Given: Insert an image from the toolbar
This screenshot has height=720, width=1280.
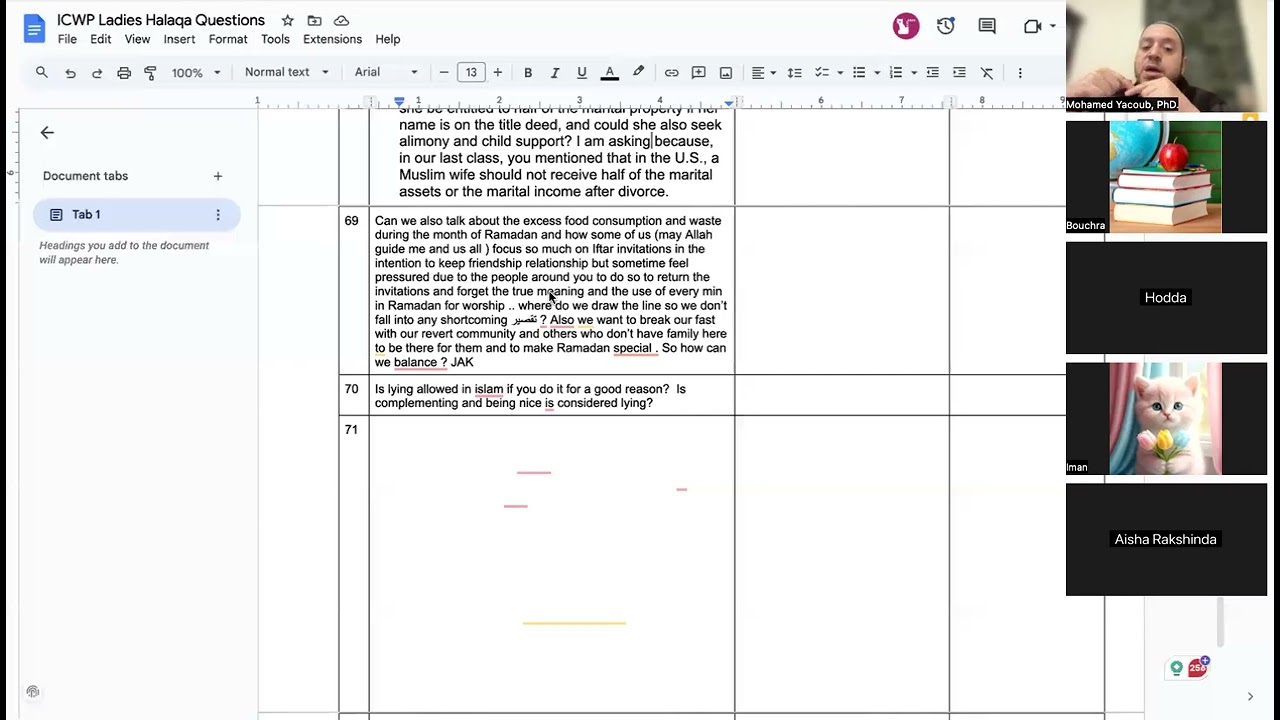Looking at the screenshot, I should (726, 72).
